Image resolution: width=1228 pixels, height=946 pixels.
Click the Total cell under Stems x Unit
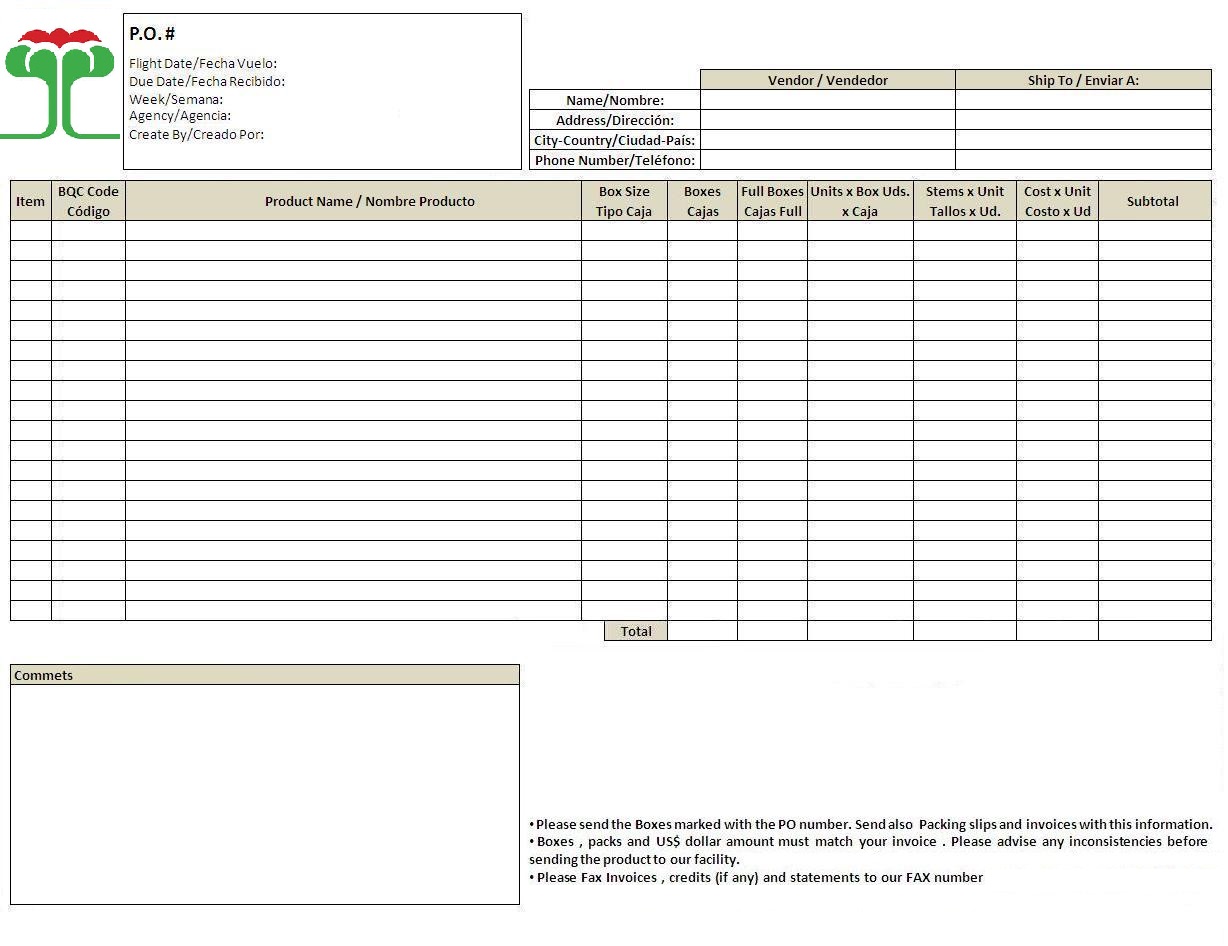965,631
